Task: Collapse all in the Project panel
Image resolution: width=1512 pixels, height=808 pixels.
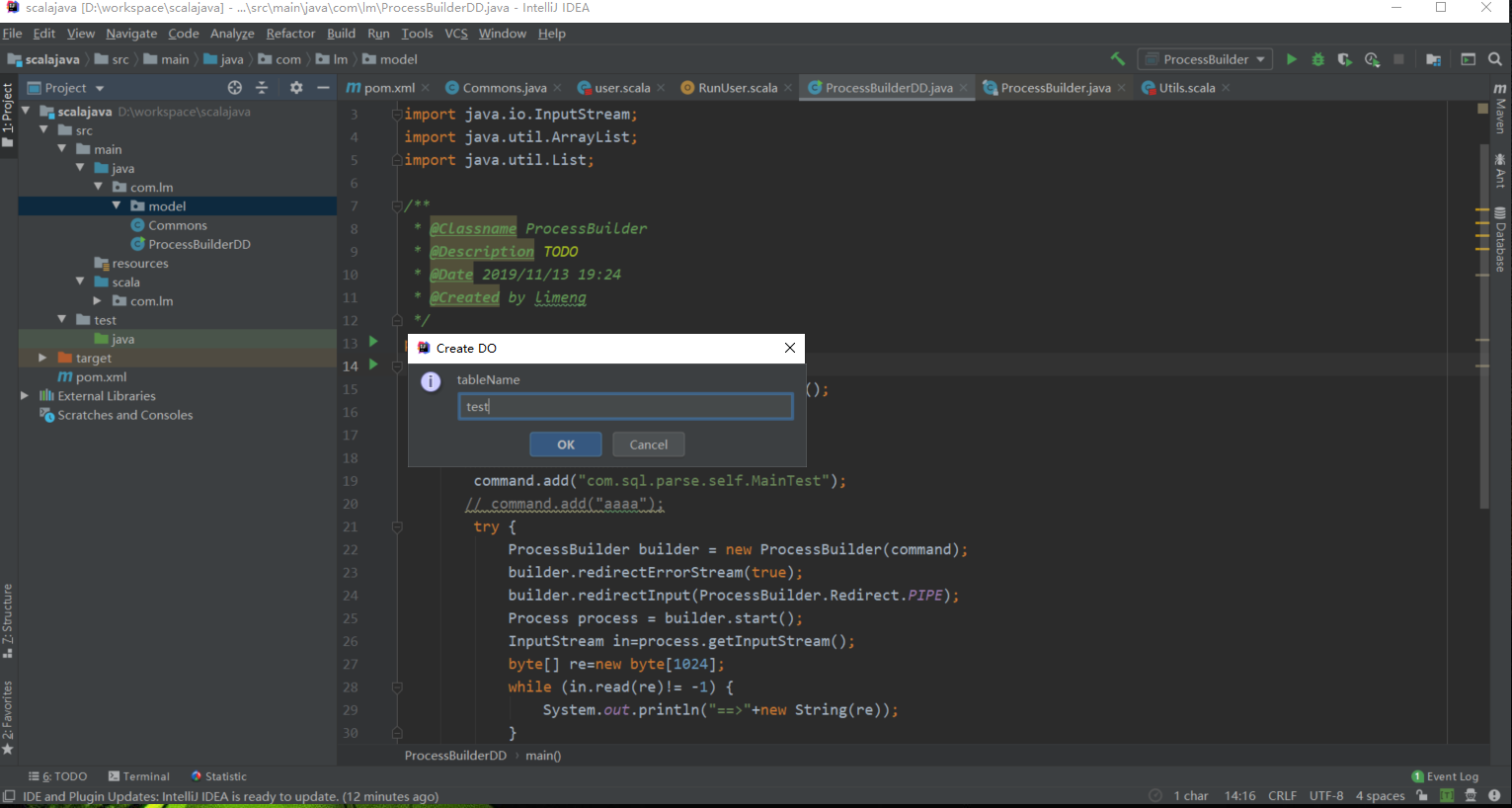Action: 262,88
